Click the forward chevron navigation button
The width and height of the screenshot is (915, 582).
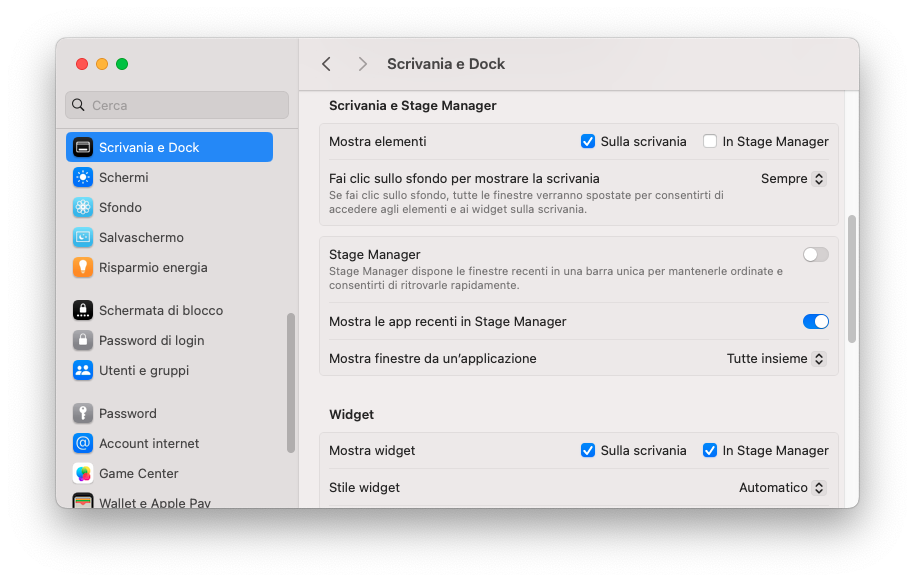click(362, 64)
